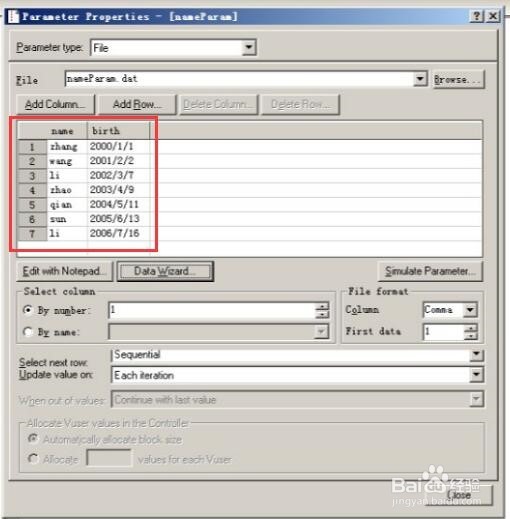Click the li name cell in row 7
The width and height of the screenshot is (510, 519).
point(67,234)
